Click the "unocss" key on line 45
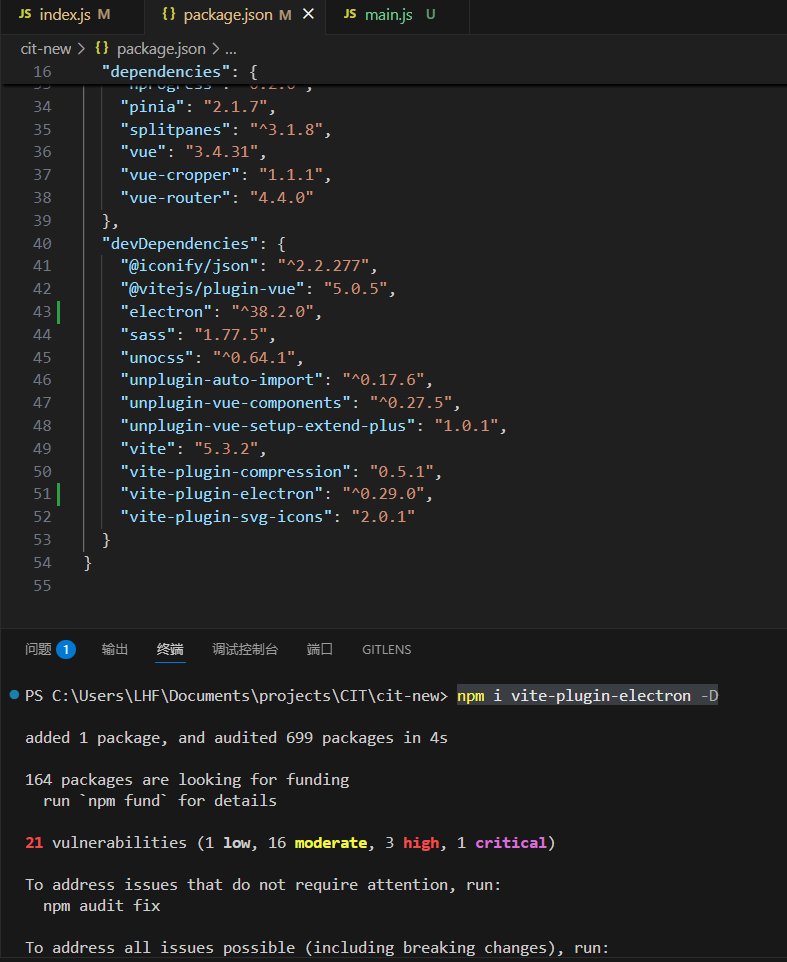 coord(157,358)
